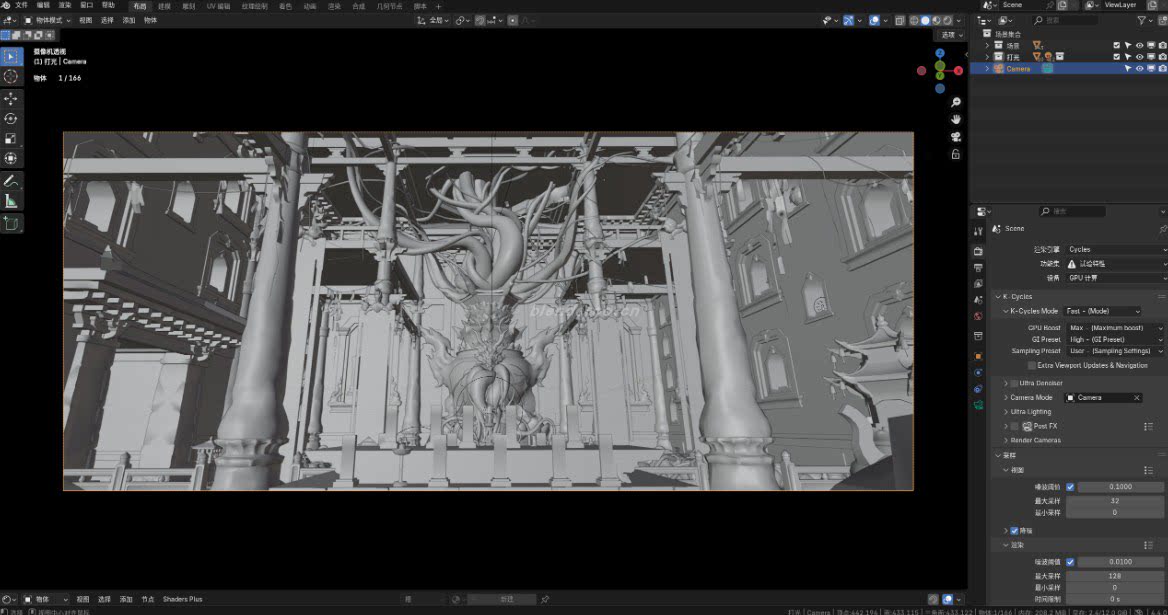Screen dimensions: 1168x615
Task: Clear the Camera Mode field with X
Action: (x=1136, y=398)
